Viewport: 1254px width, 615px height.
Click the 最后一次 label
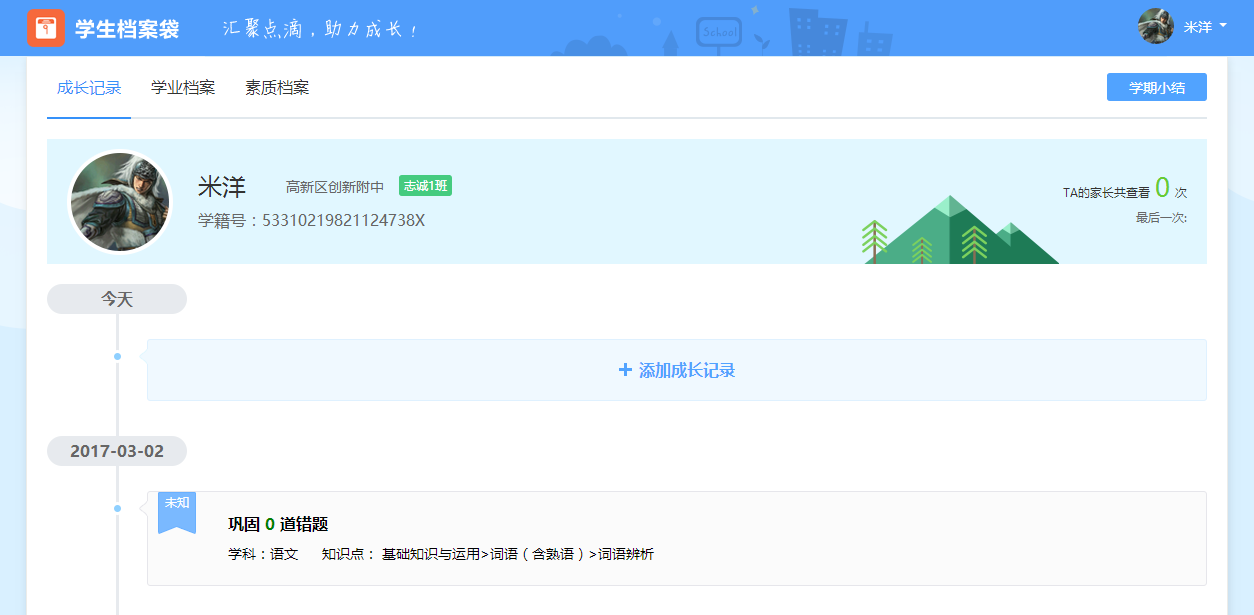pyautogui.click(x=1161, y=217)
